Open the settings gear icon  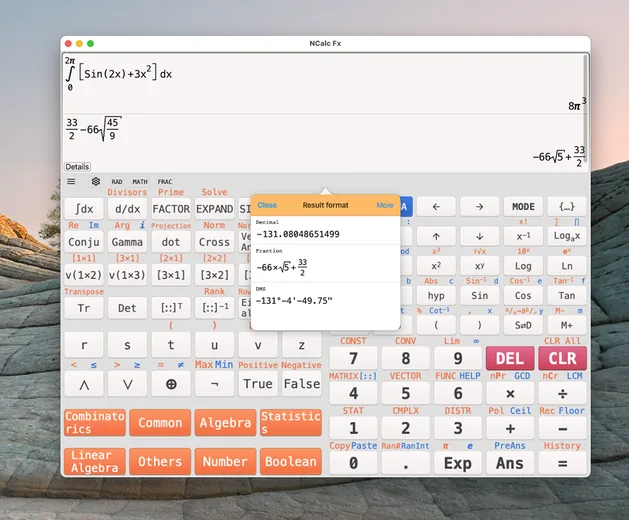(95, 181)
